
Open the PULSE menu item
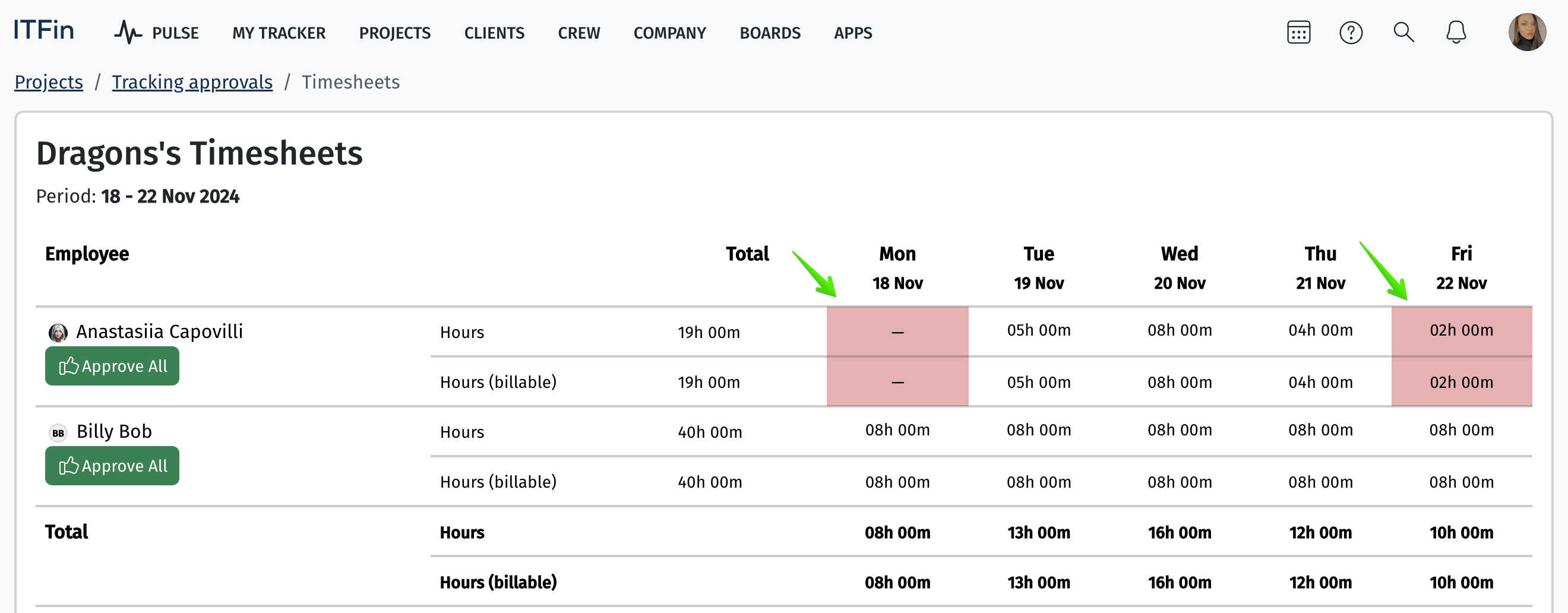coord(175,33)
